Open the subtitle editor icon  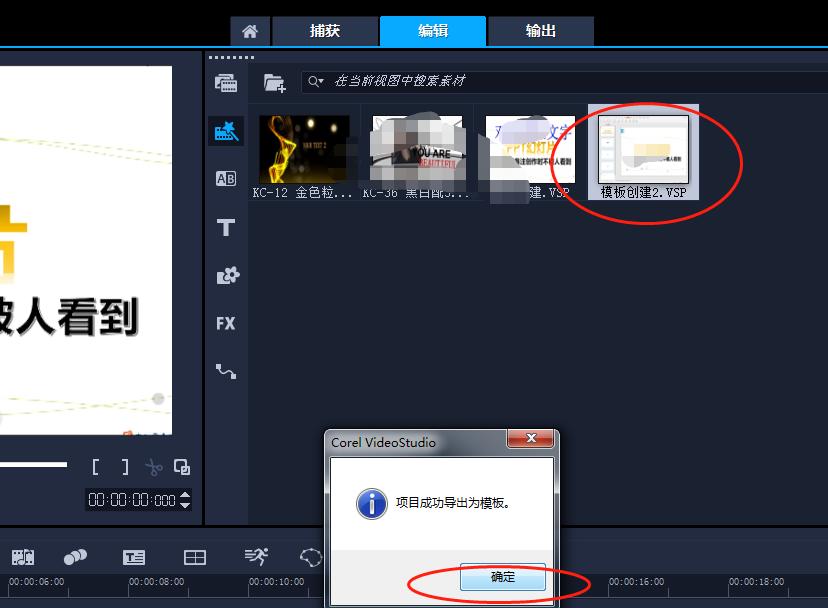pos(134,557)
